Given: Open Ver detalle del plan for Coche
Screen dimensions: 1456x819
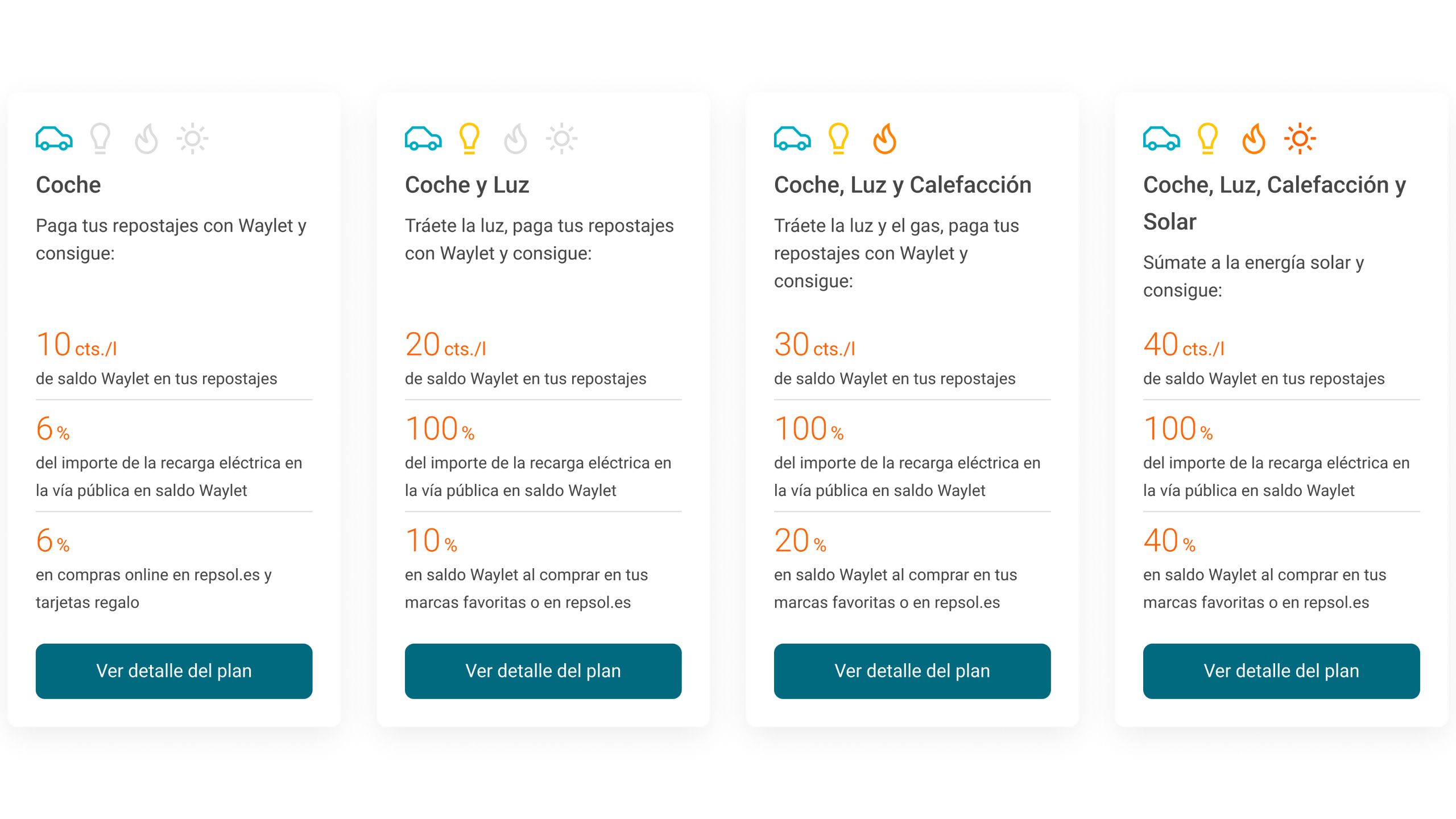Looking at the screenshot, I should pos(174,671).
